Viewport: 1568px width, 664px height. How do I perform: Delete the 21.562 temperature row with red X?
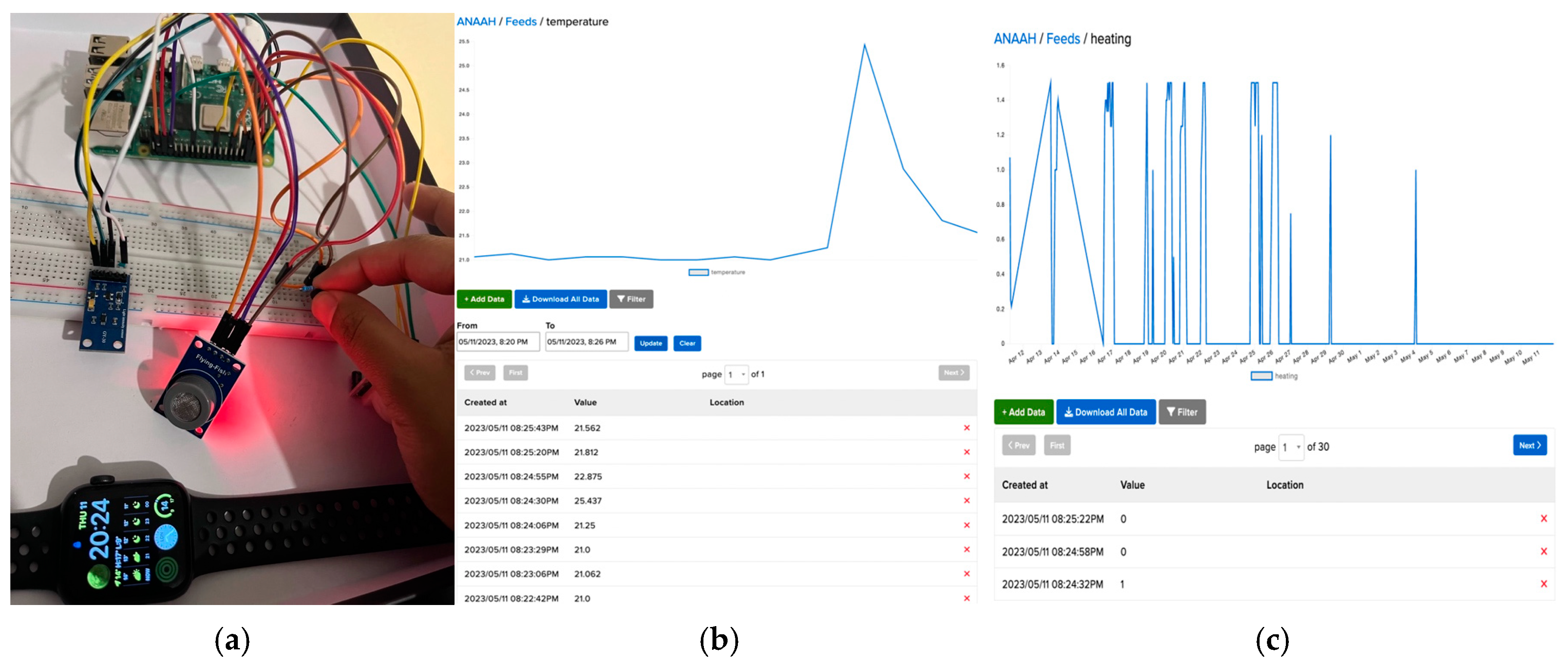point(966,428)
